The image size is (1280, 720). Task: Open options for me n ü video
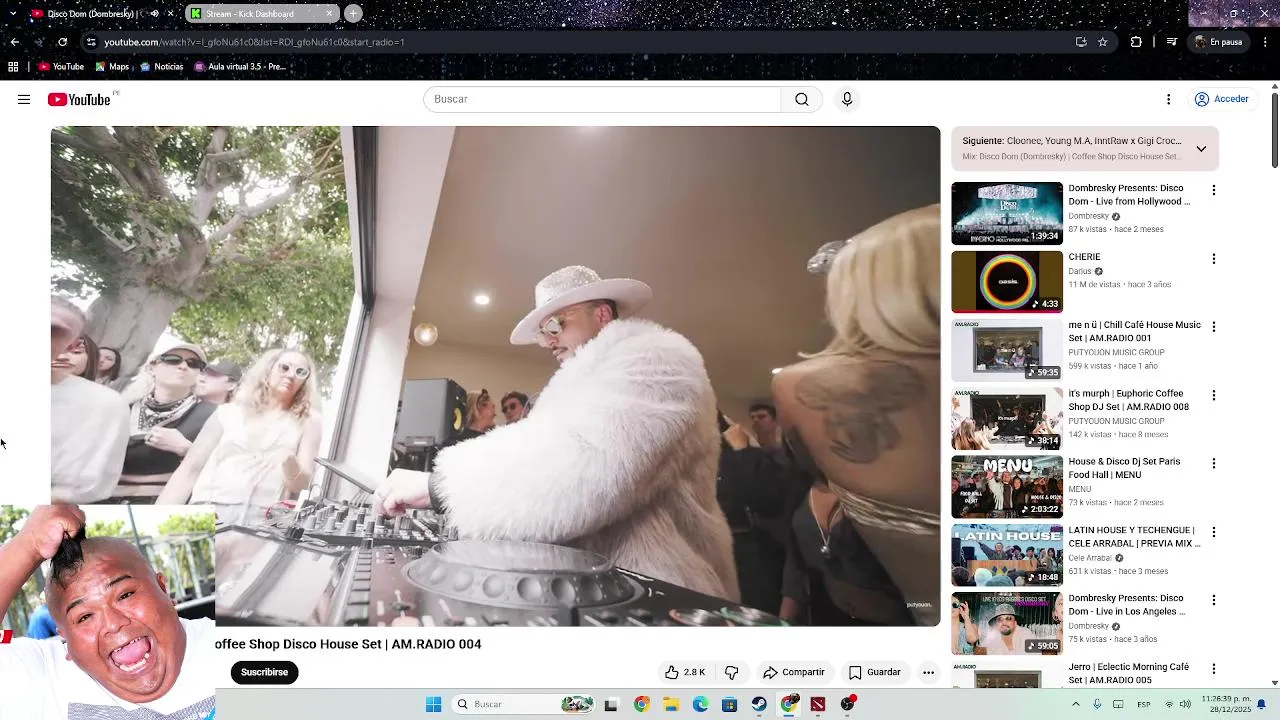[x=1214, y=327]
